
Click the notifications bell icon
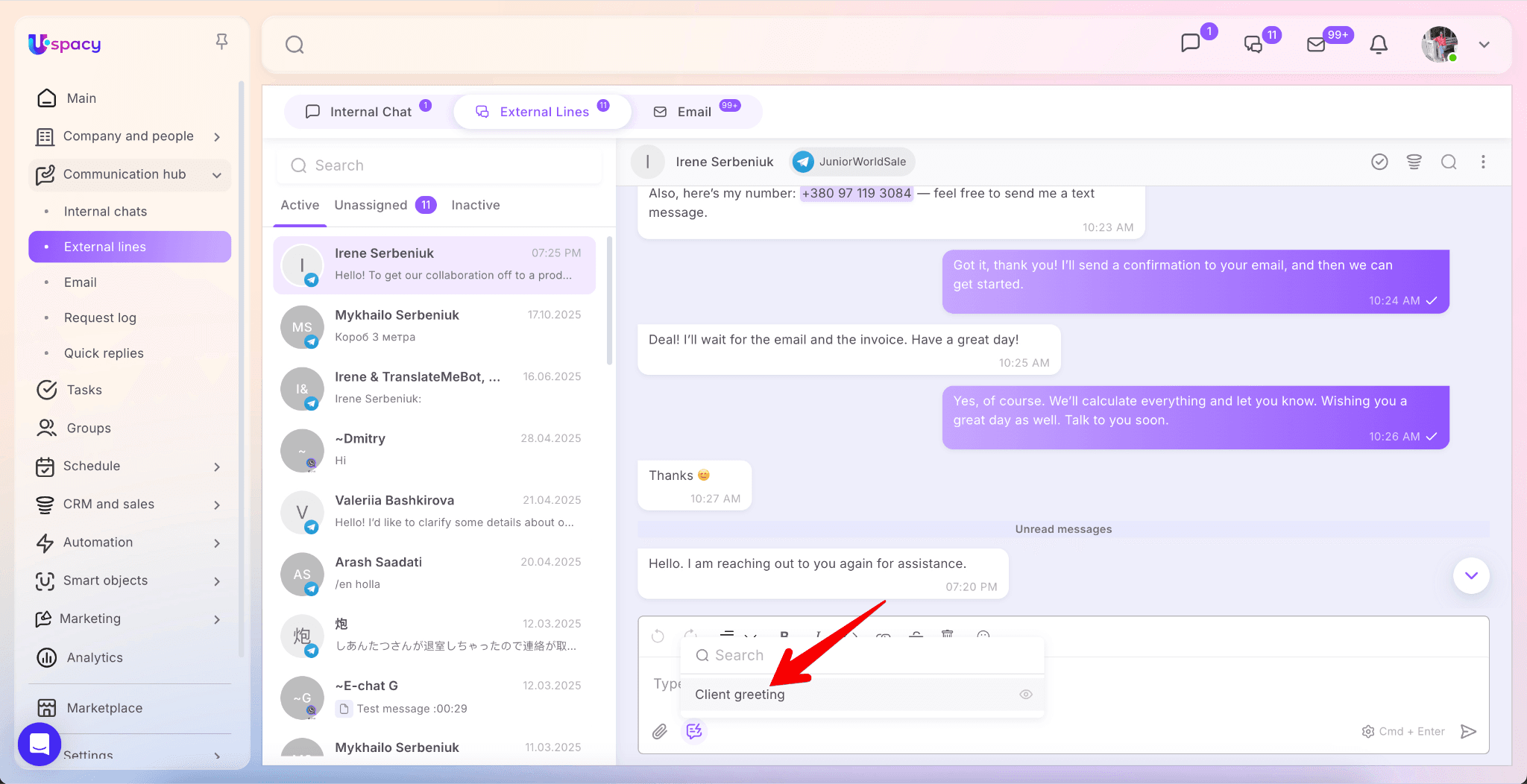pos(1379,45)
